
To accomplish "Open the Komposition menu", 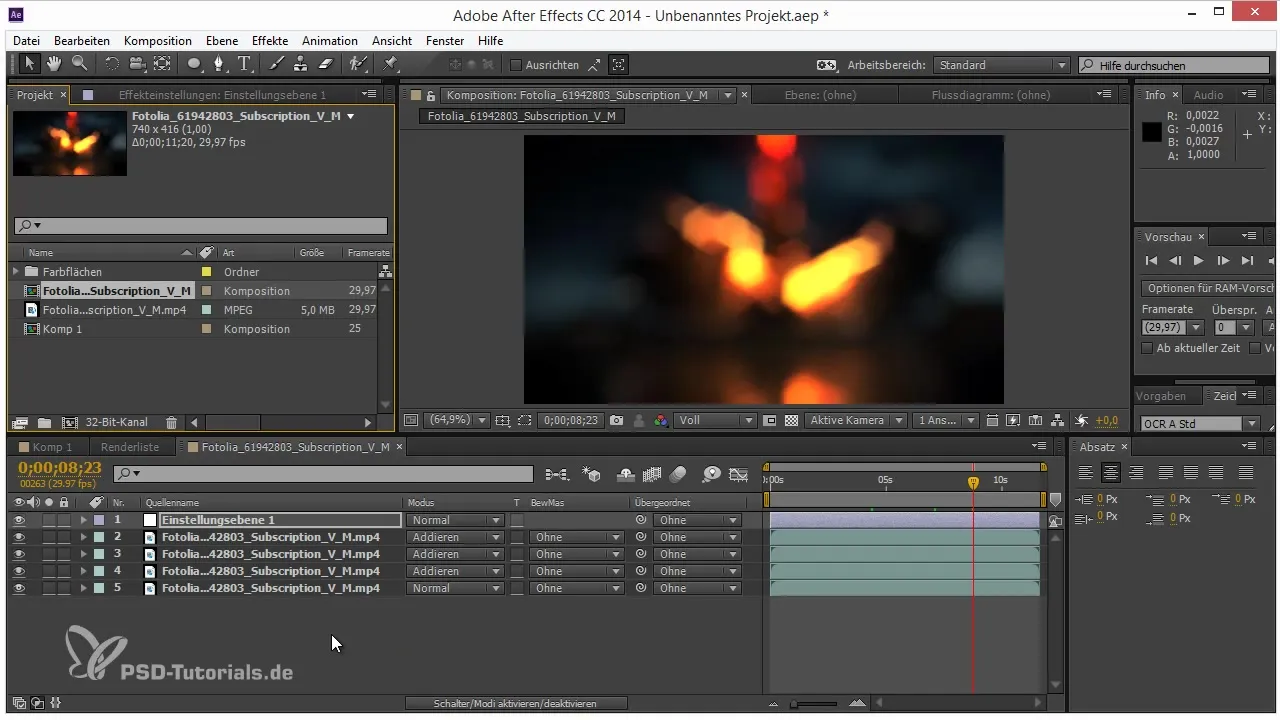I will (158, 41).
